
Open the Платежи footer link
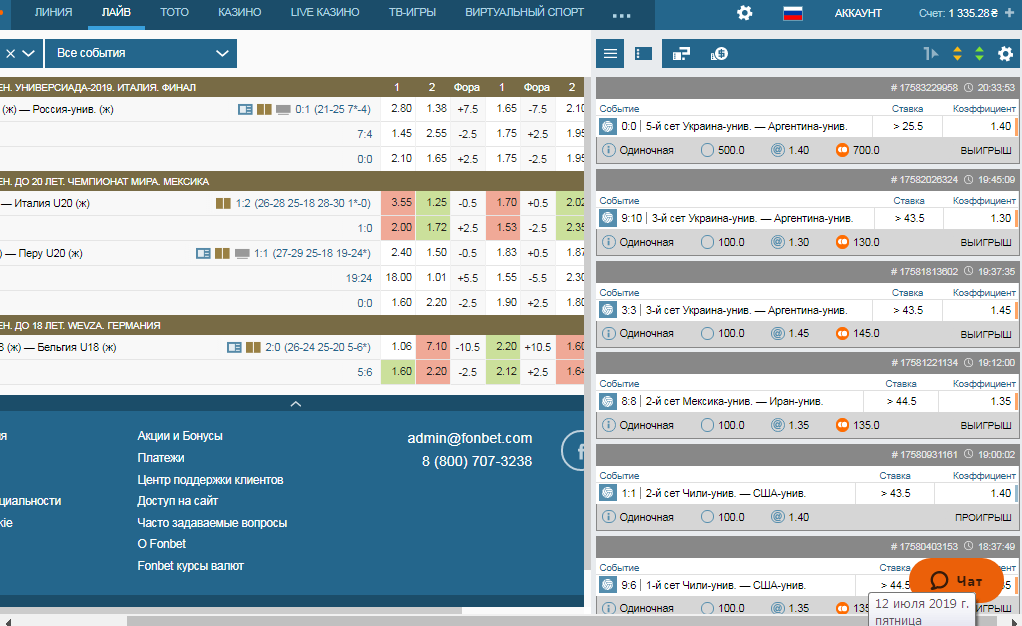(x=160, y=458)
